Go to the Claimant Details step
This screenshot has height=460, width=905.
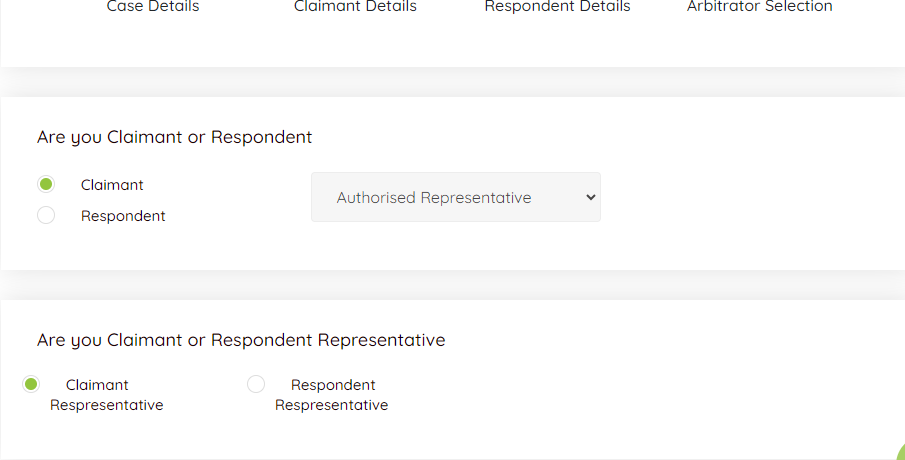click(355, 7)
